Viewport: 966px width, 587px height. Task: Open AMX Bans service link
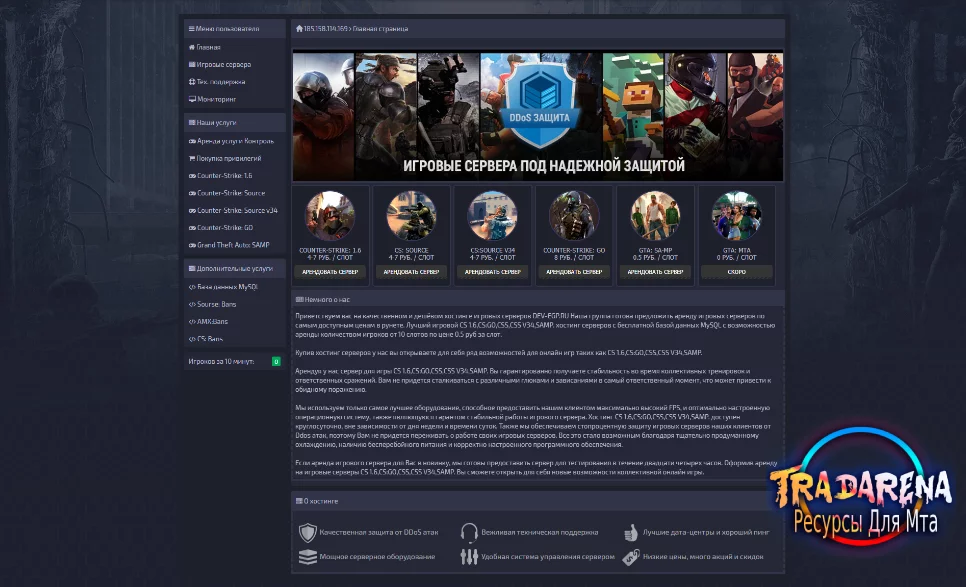coord(208,321)
